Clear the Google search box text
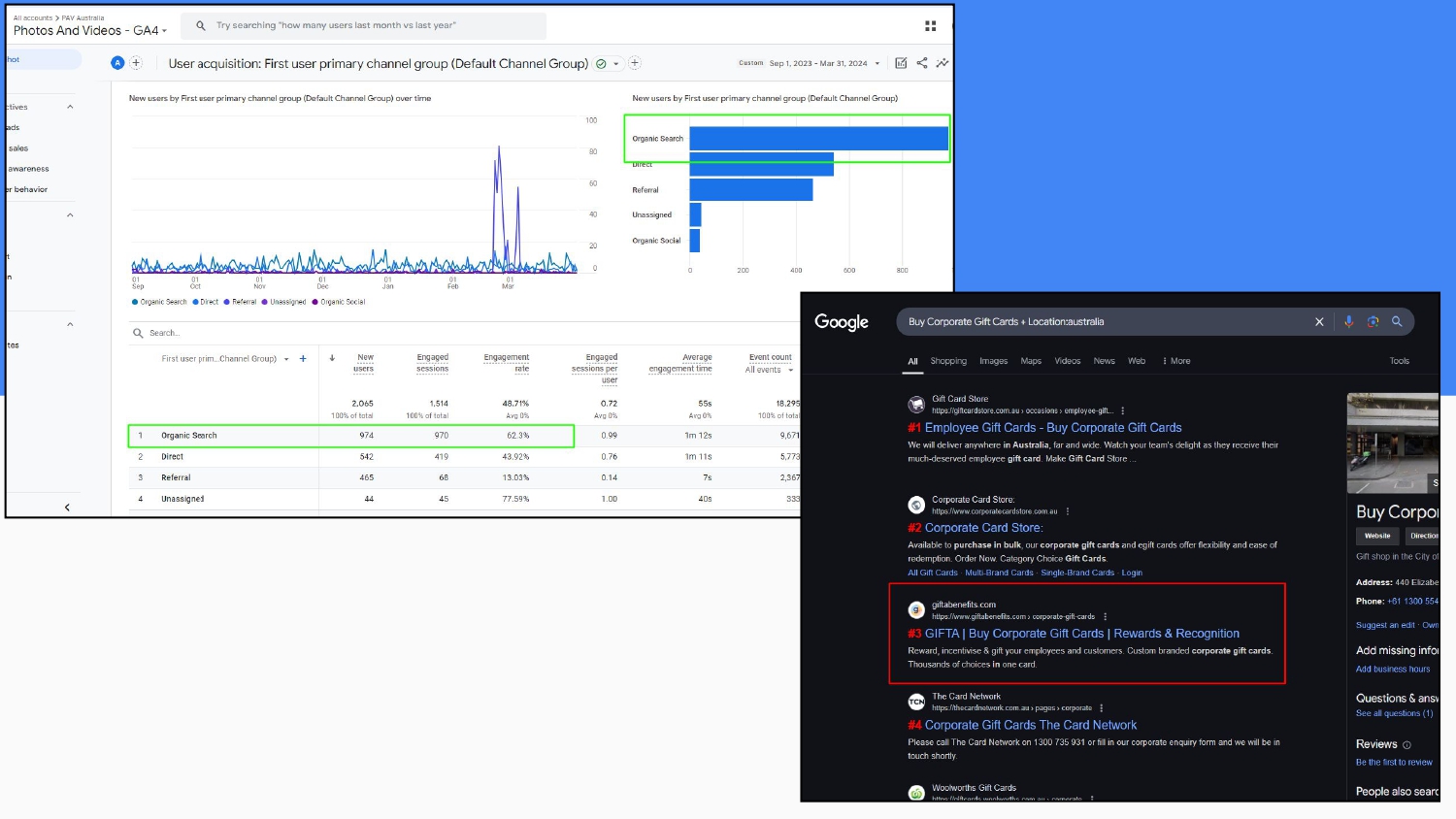Screen dimensions: 1456x819 (1319, 322)
